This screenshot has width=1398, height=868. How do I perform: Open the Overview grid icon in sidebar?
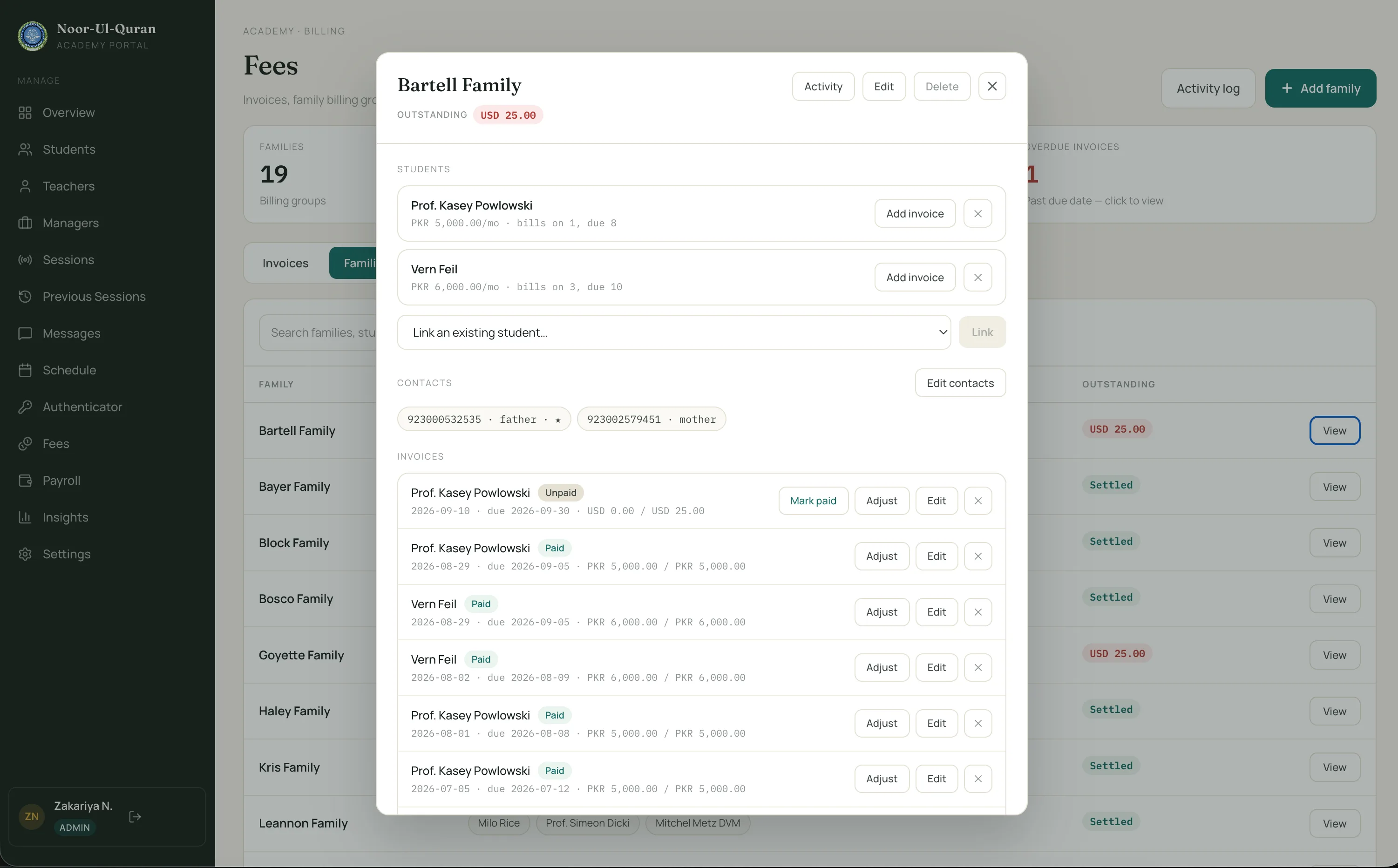tap(25, 113)
